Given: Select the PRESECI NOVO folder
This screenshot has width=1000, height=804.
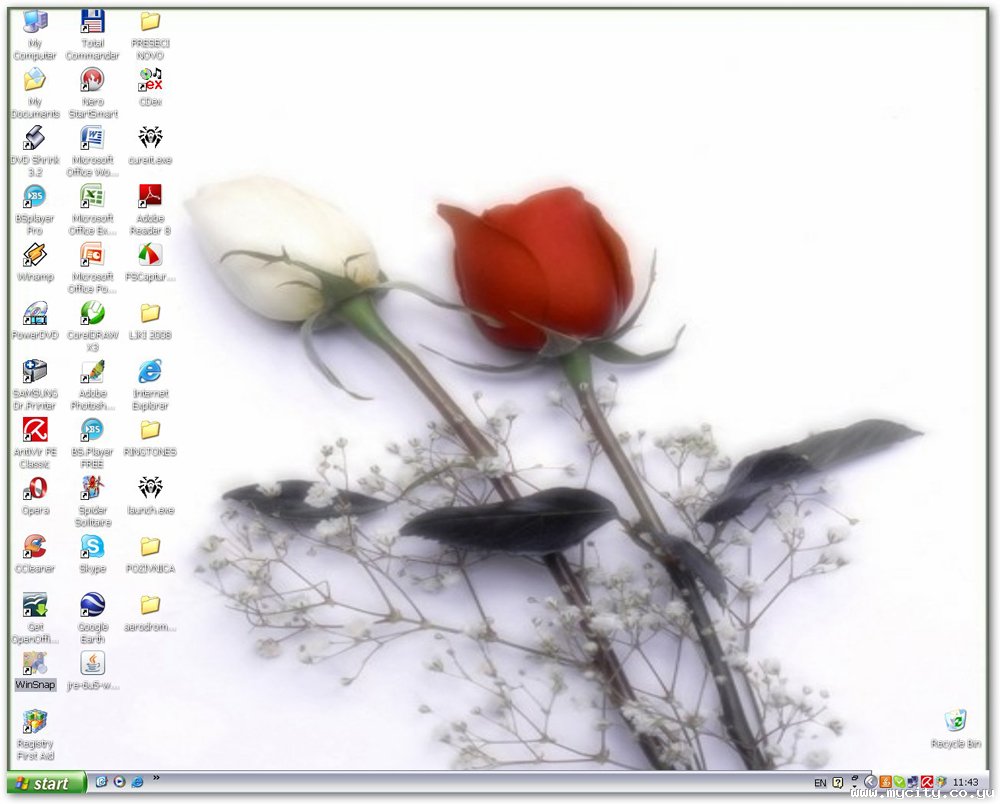Looking at the screenshot, I should pyautogui.click(x=151, y=36).
